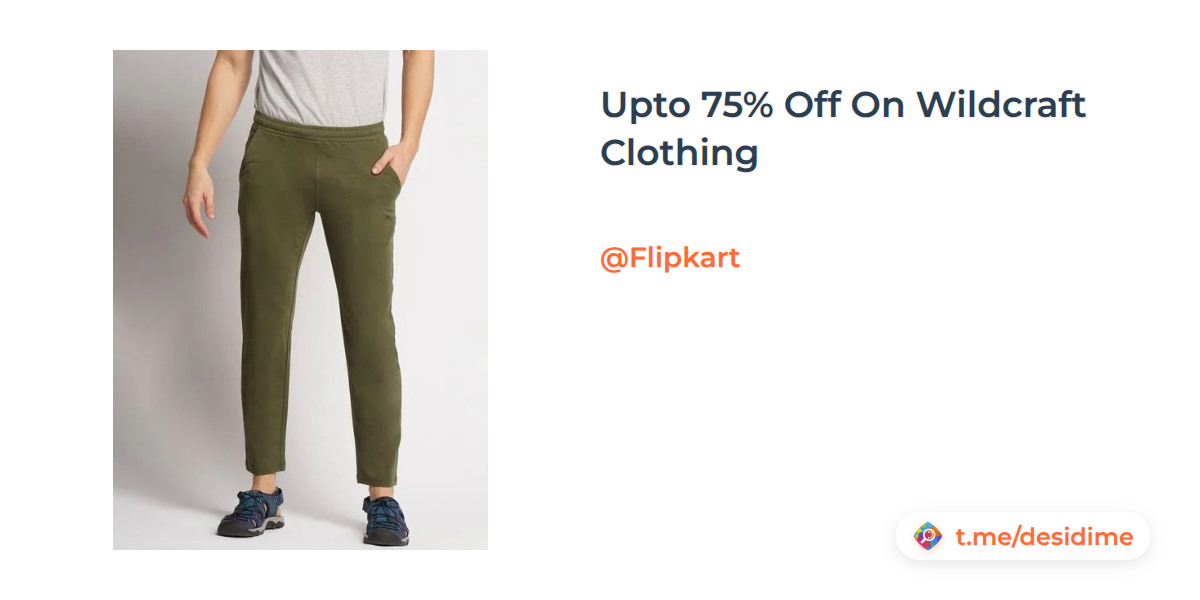This screenshot has width=1200, height=600.
Task: Click the 75% discount text
Action: click(737, 105)
